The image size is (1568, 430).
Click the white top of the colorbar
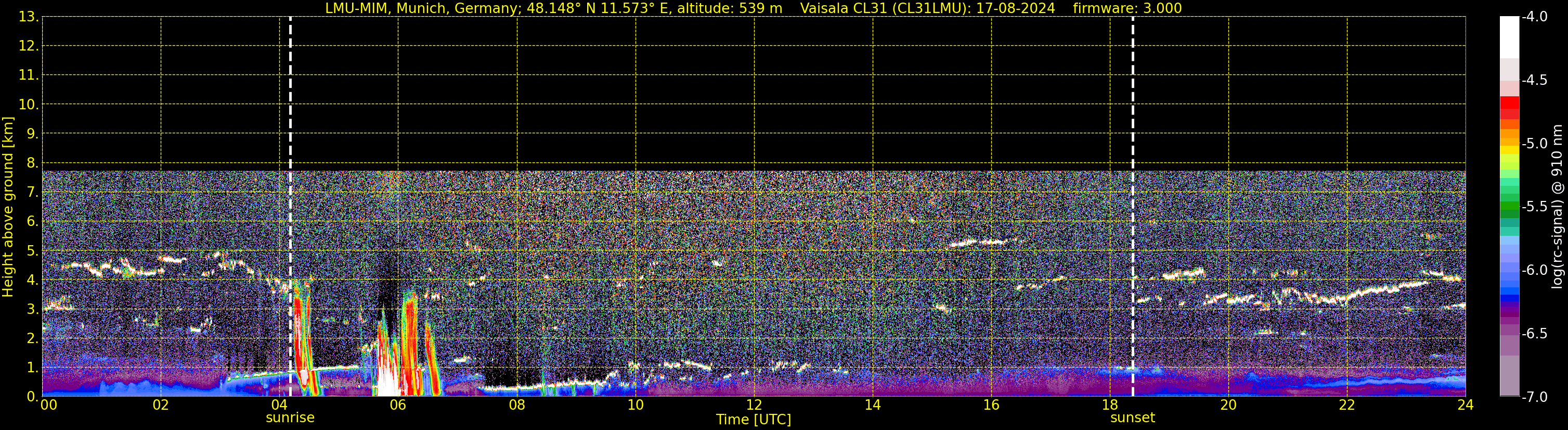point(1509,36)
